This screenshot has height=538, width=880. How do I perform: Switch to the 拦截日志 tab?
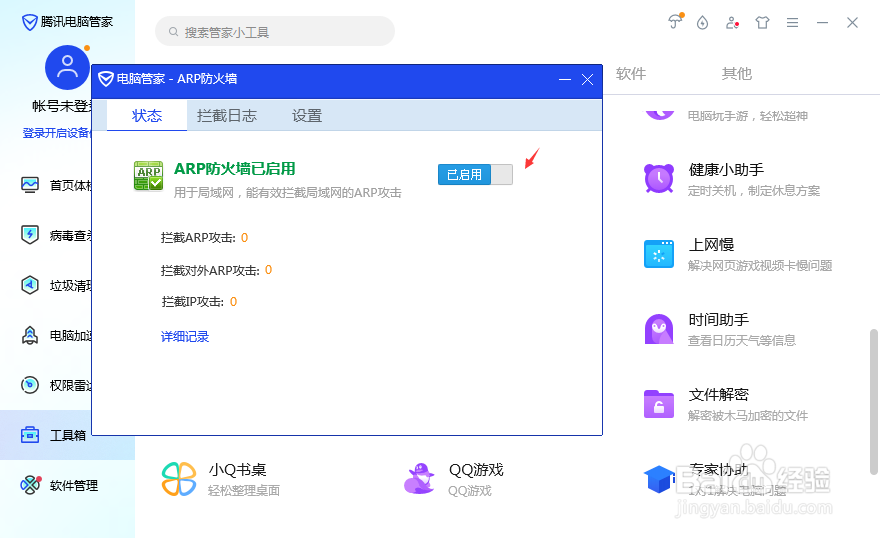(x=227, y=116)
